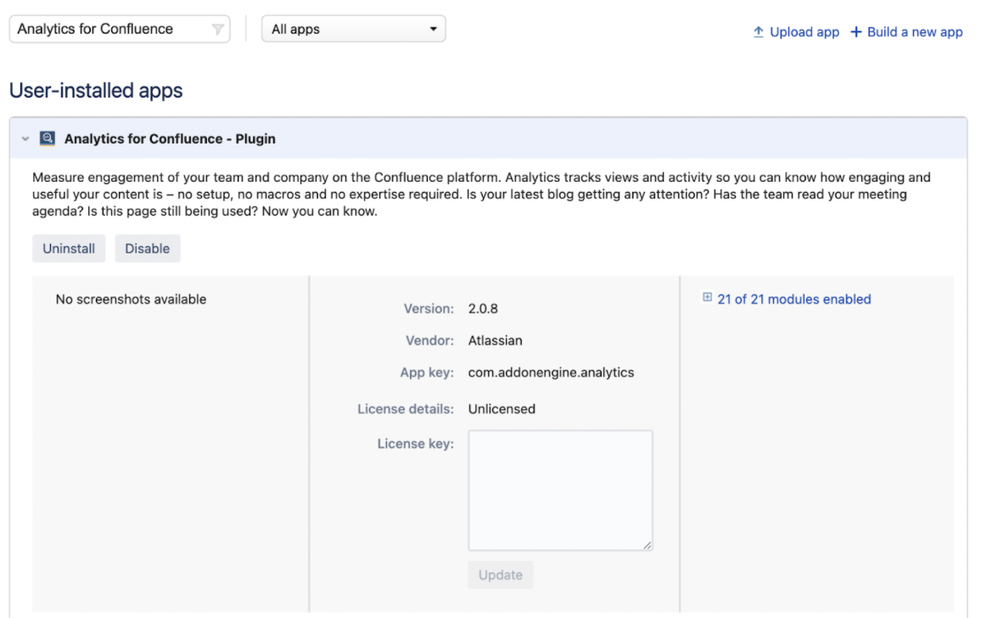Image resolution: width=998 pixels, height=618 pixels.
Task: Click the Version: label
Action: click(428, 309)
